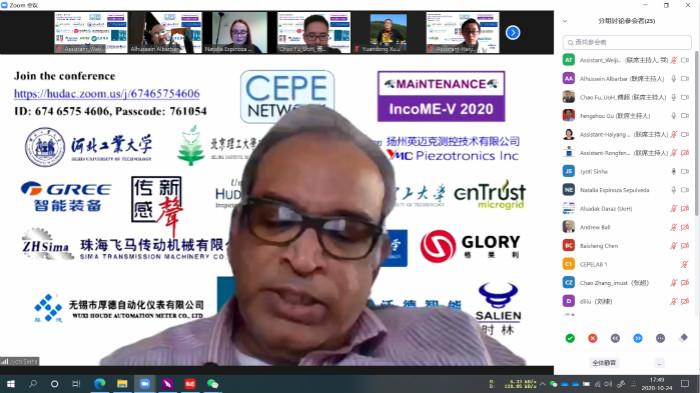Click the mic icon for Natalia Espinoza Sepulveda

click(674, 190)
